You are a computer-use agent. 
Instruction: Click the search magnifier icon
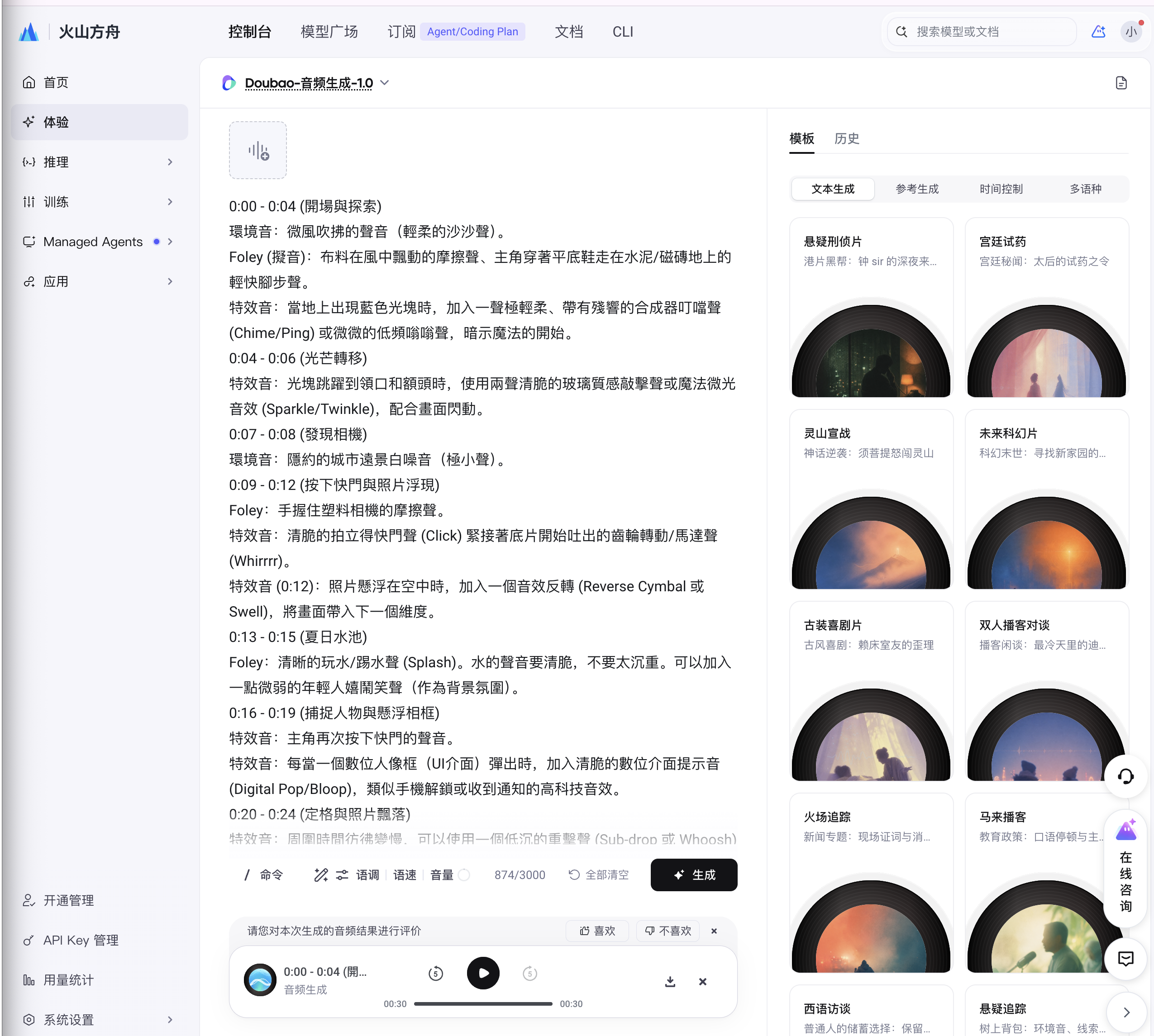(902, 32)
